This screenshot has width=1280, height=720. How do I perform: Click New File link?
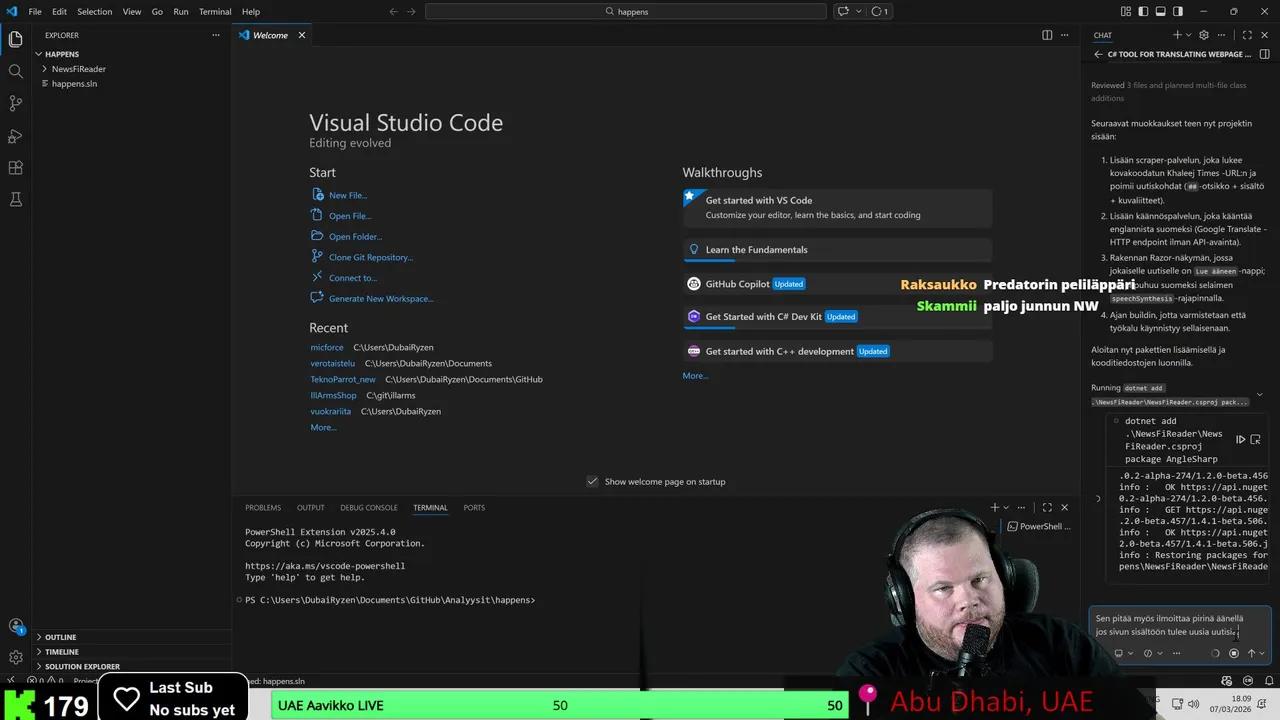click(348, 196)
